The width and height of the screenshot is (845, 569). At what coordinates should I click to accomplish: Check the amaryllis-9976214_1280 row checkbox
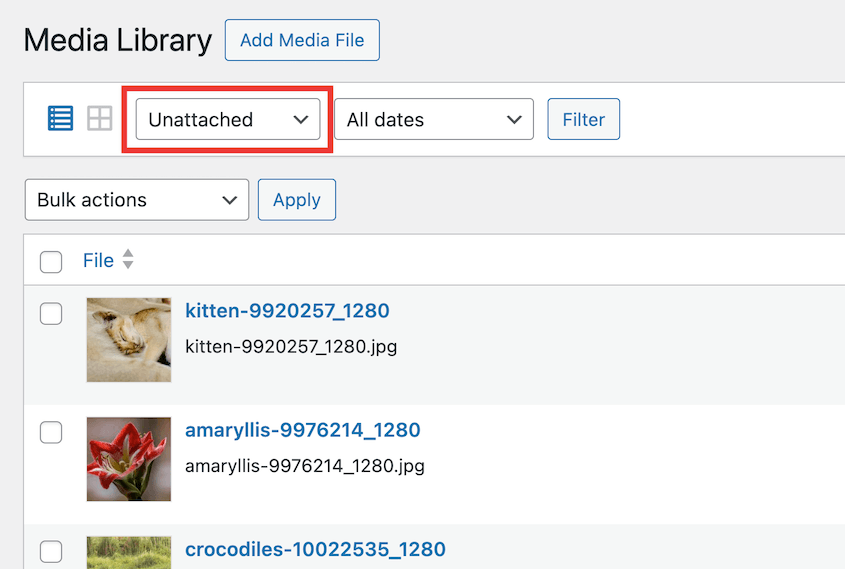[x=51, y=433]
